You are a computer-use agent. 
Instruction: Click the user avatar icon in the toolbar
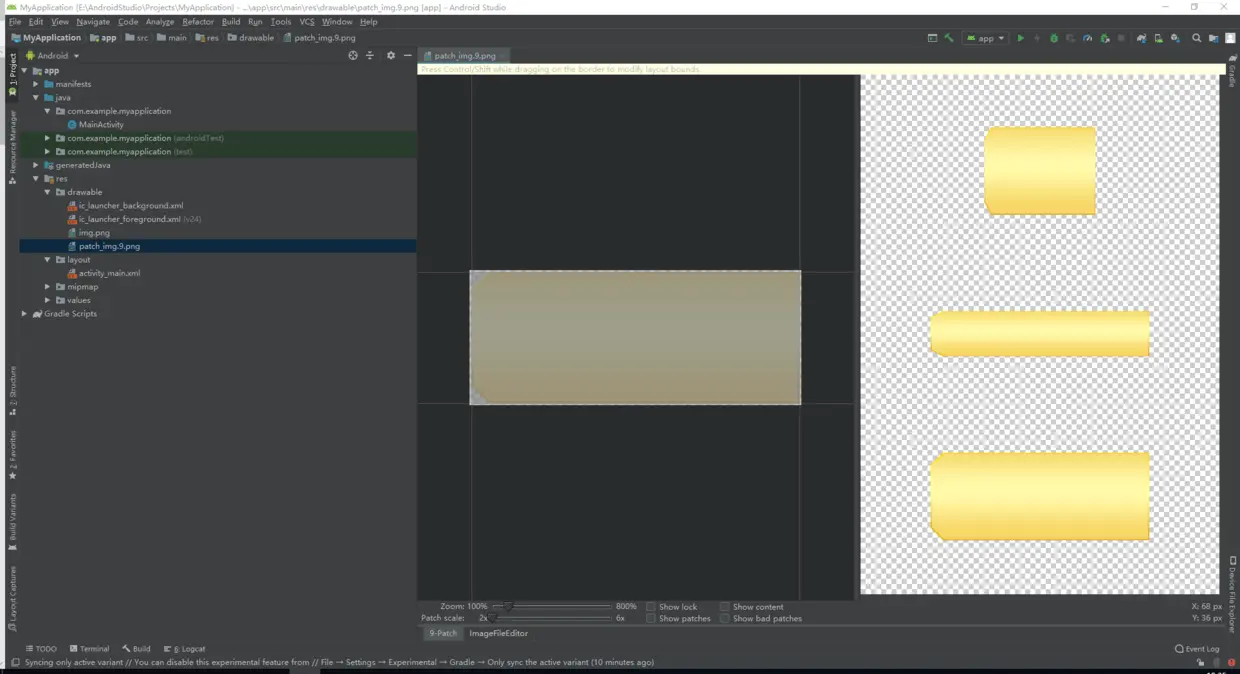1229,38
